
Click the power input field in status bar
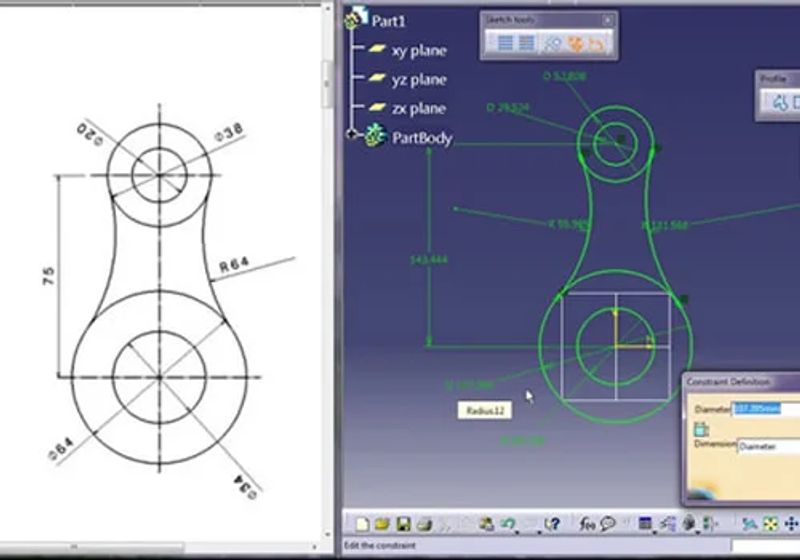coord(765,546)
